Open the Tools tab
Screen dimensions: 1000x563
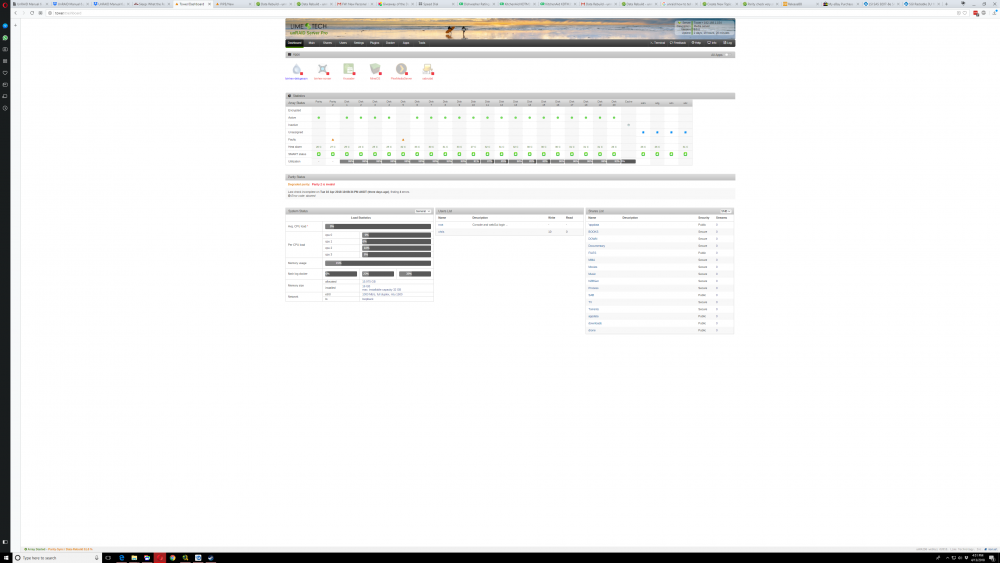tap(422, 43)
